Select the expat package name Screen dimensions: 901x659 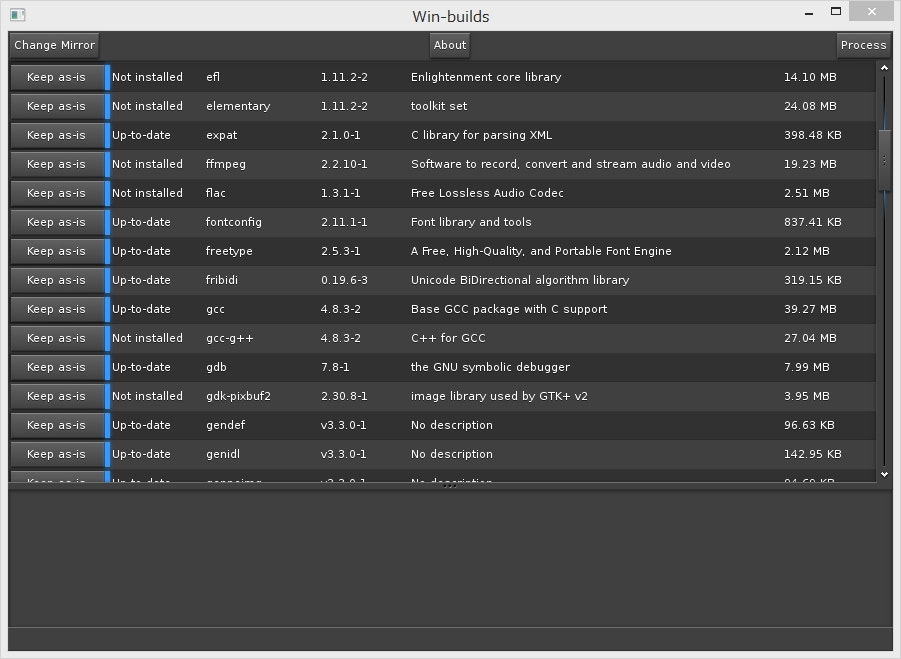pos(221,136)
